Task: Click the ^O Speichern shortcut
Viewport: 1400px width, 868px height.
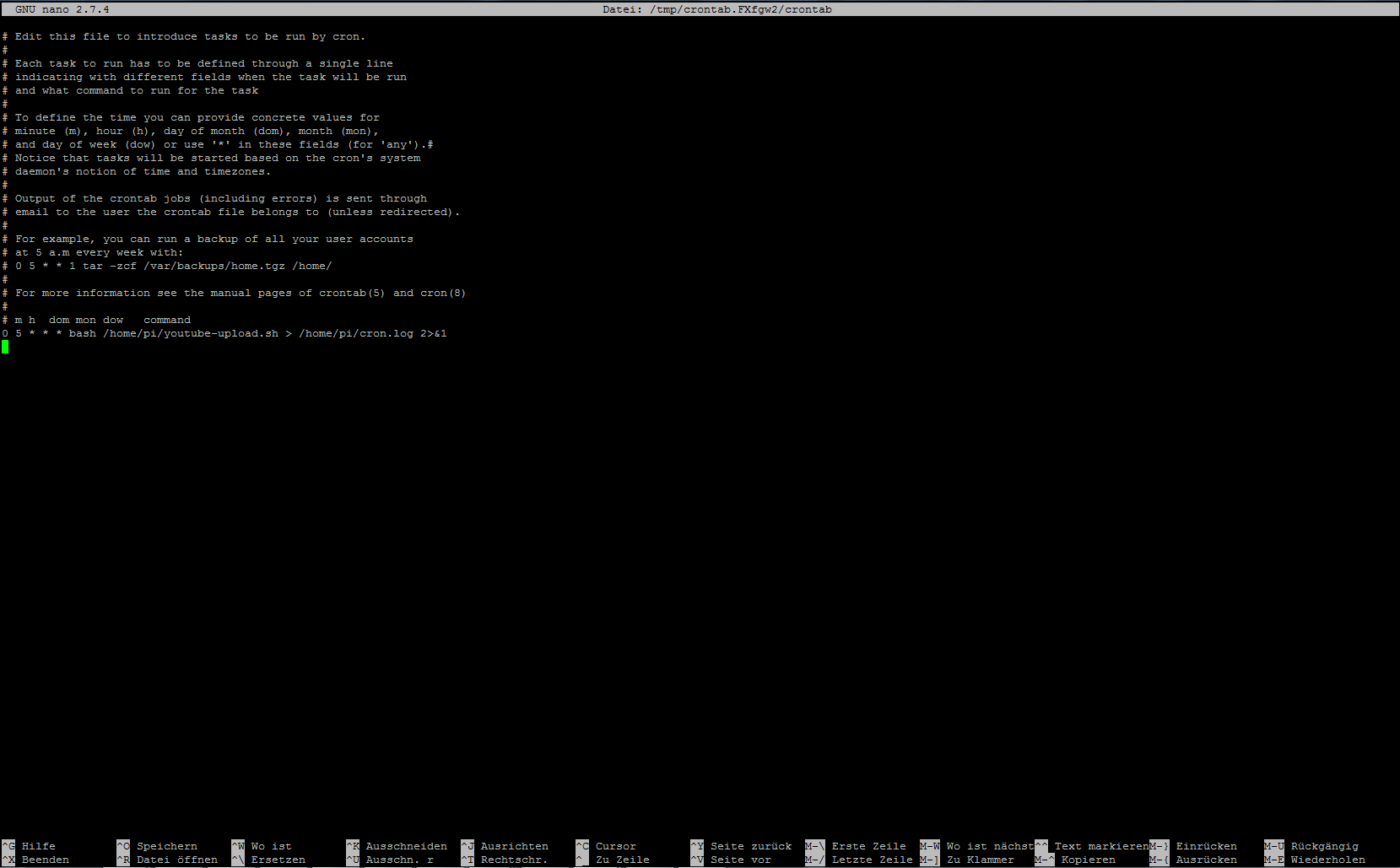Action: click(x=157, y=846)
